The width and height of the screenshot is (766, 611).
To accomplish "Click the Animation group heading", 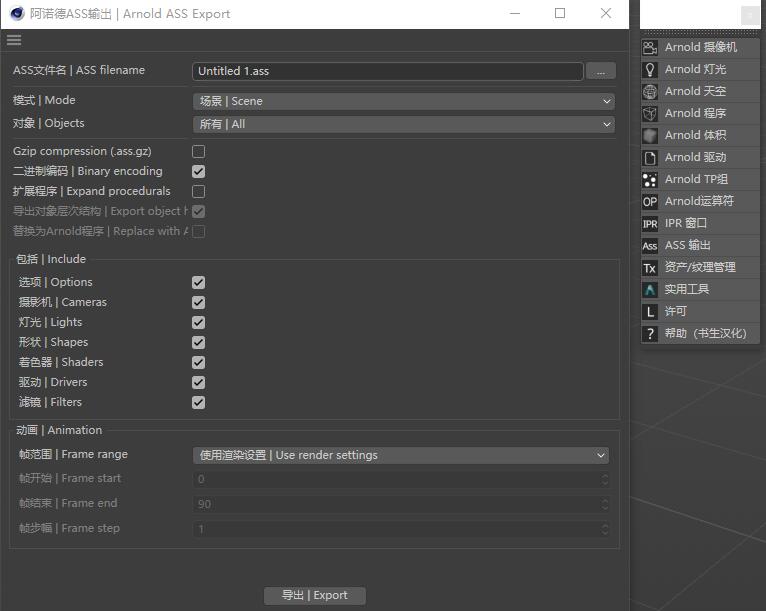I will click(x=59, y=430).
